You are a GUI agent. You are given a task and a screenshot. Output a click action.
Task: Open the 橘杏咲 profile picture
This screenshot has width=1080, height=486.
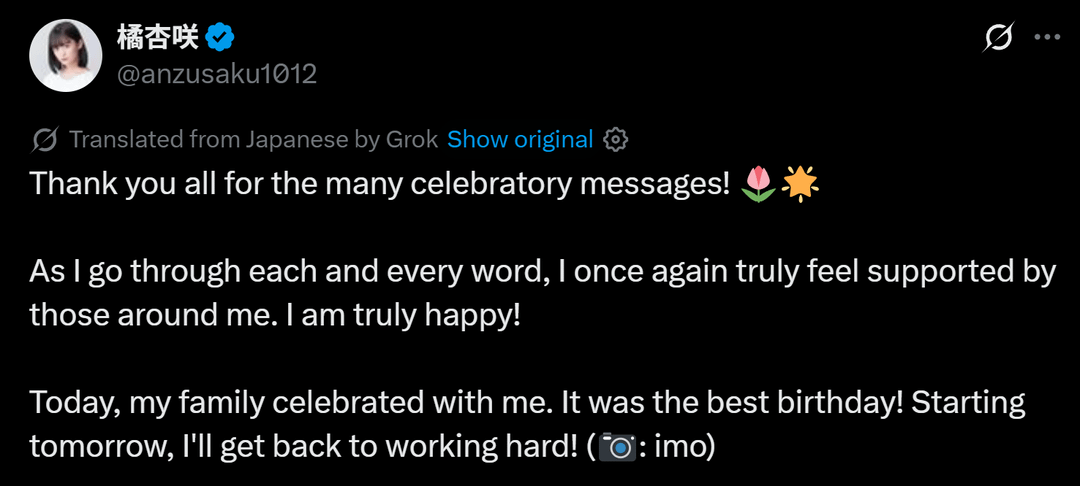(x=65, y=54)
